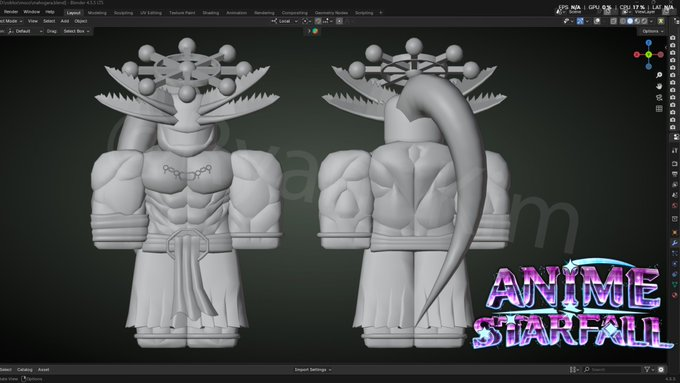Open the Object Data properties tab (green triangle)

(674, 285)
